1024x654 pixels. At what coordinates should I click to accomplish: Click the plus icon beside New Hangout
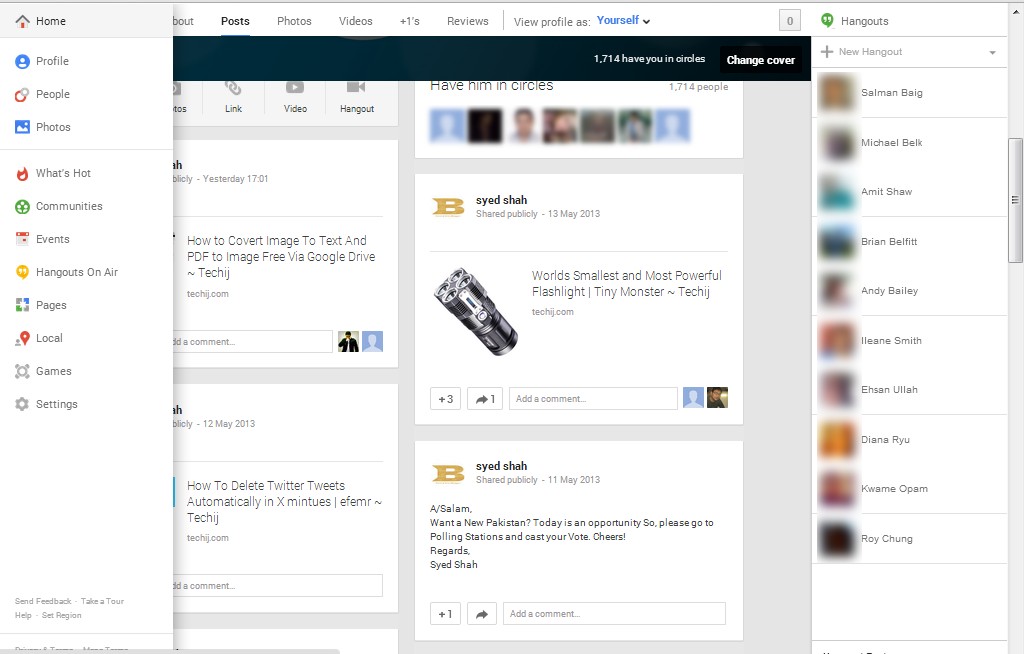[827, 52]
